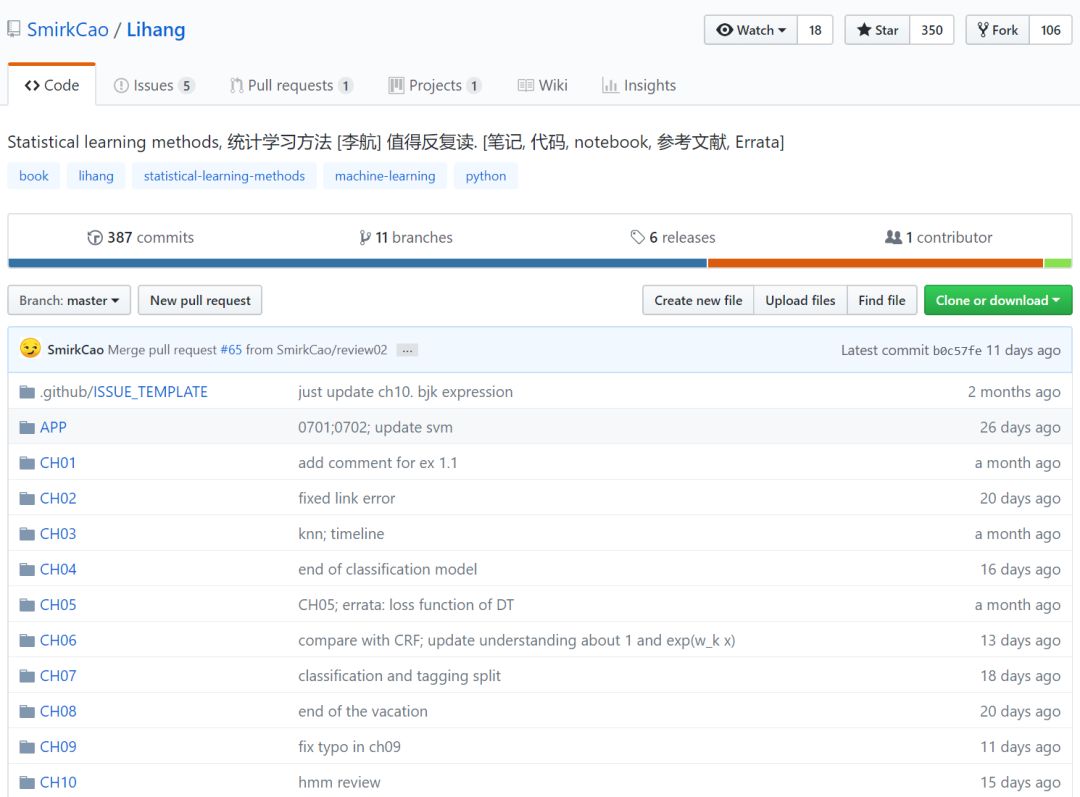Open the Wiki tab
The height and width of the screenshot is (797, 1080).
[543, 85]
